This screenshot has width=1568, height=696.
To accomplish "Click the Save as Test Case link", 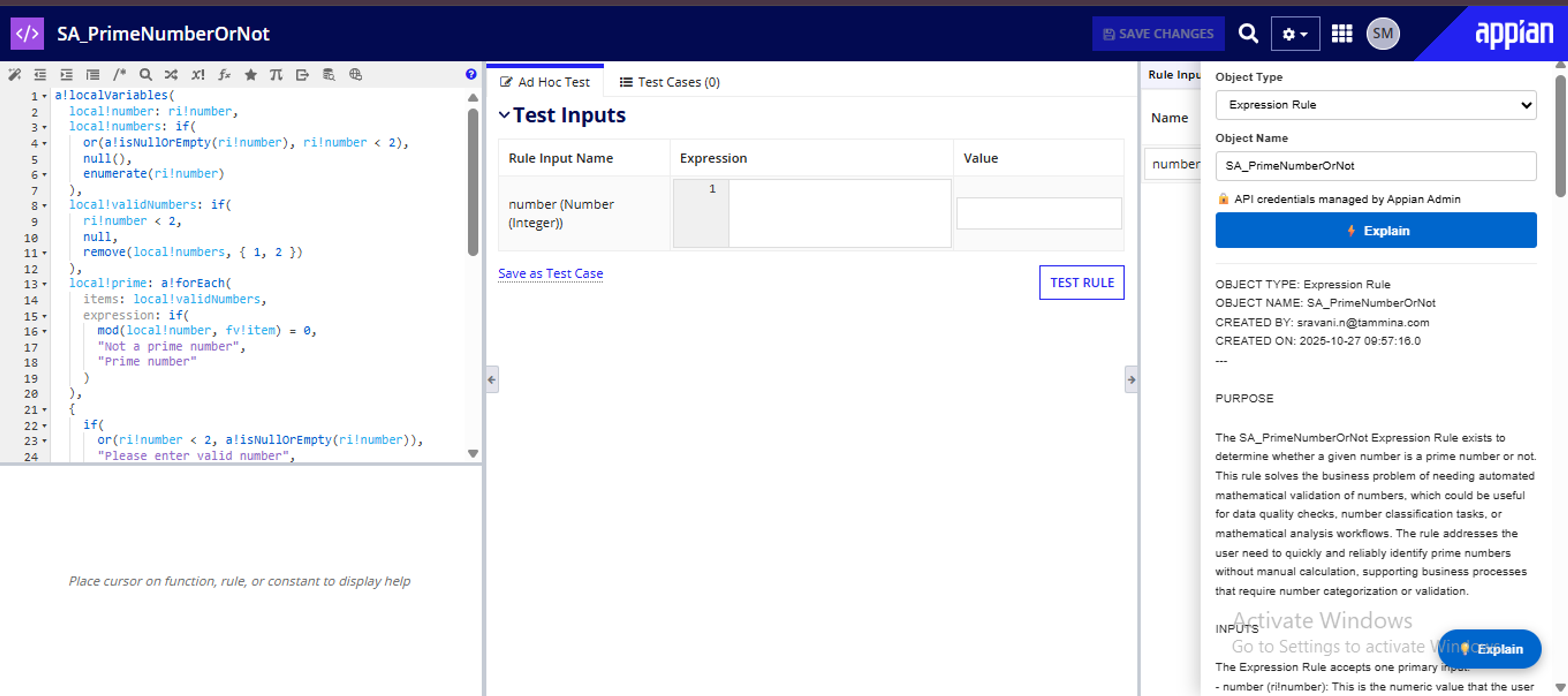I will tap(550, 273).
